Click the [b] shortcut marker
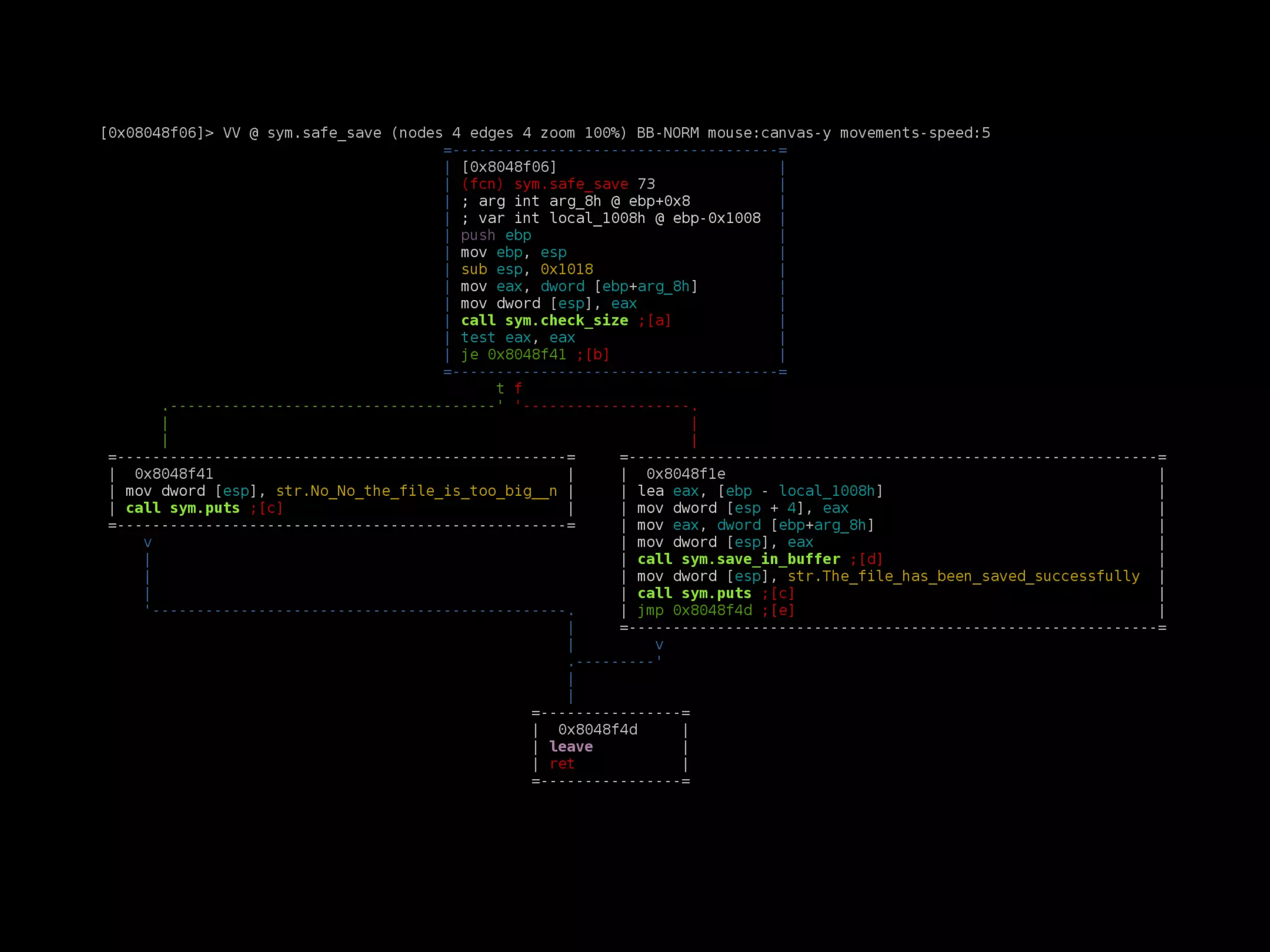The height and width of the screenshot is (952, 1270). [x=597, y=355]
